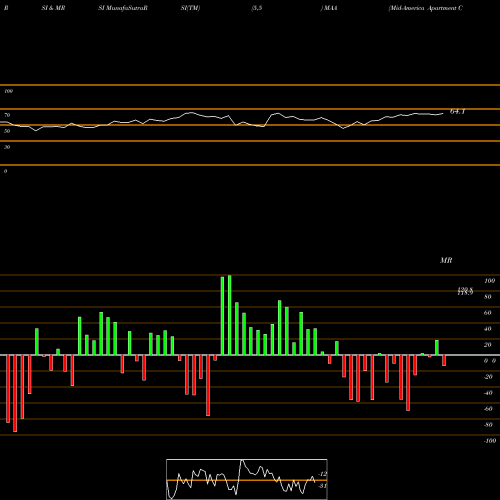Image resolution: width=500 pixels, height=500 pixels.
Task: Click the RSI axis label '70'
Action: click(x=7, y=115)
